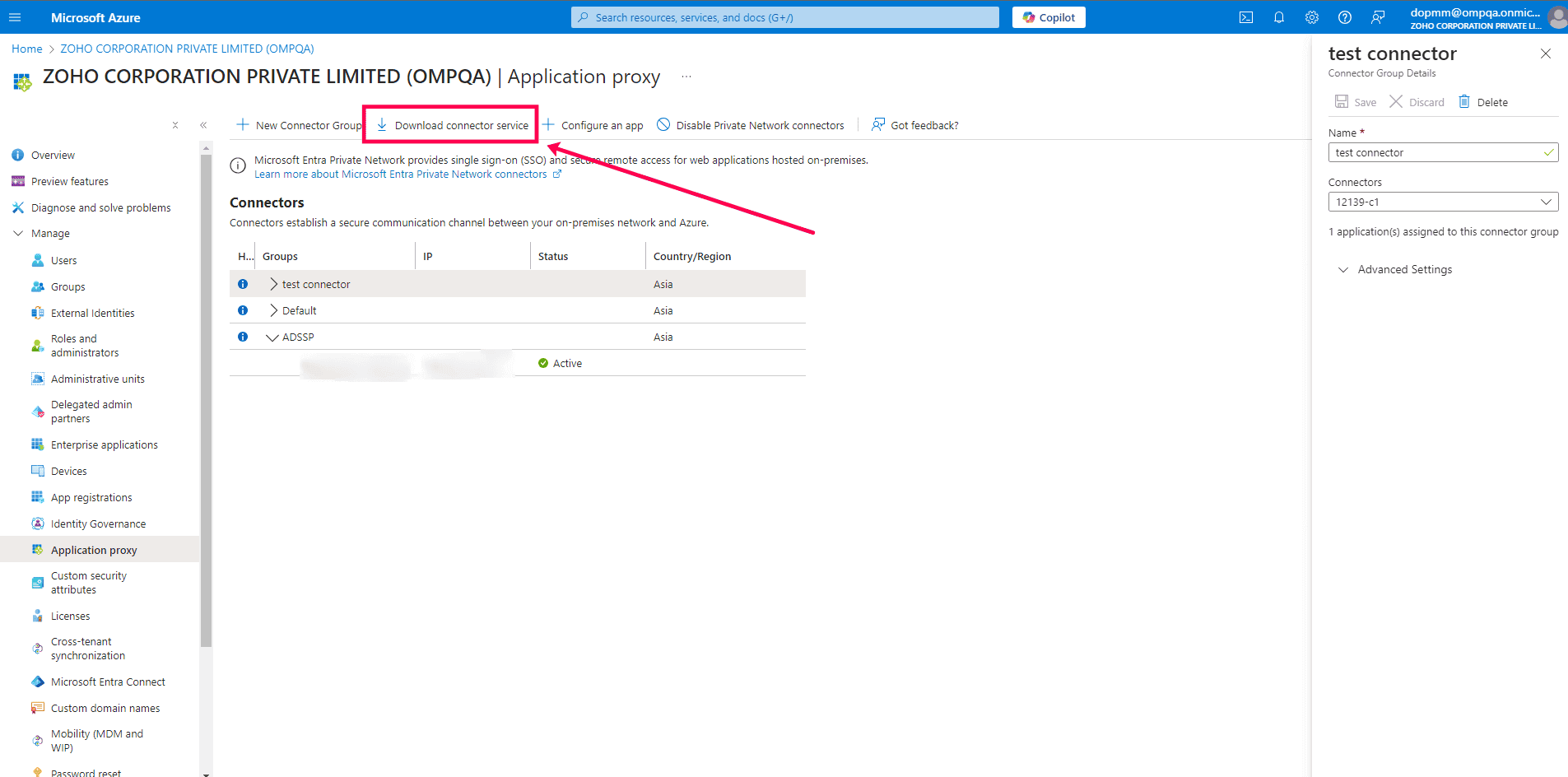Open portal settings gear
Screen dimensions: 1568x777
[1312, 17]
